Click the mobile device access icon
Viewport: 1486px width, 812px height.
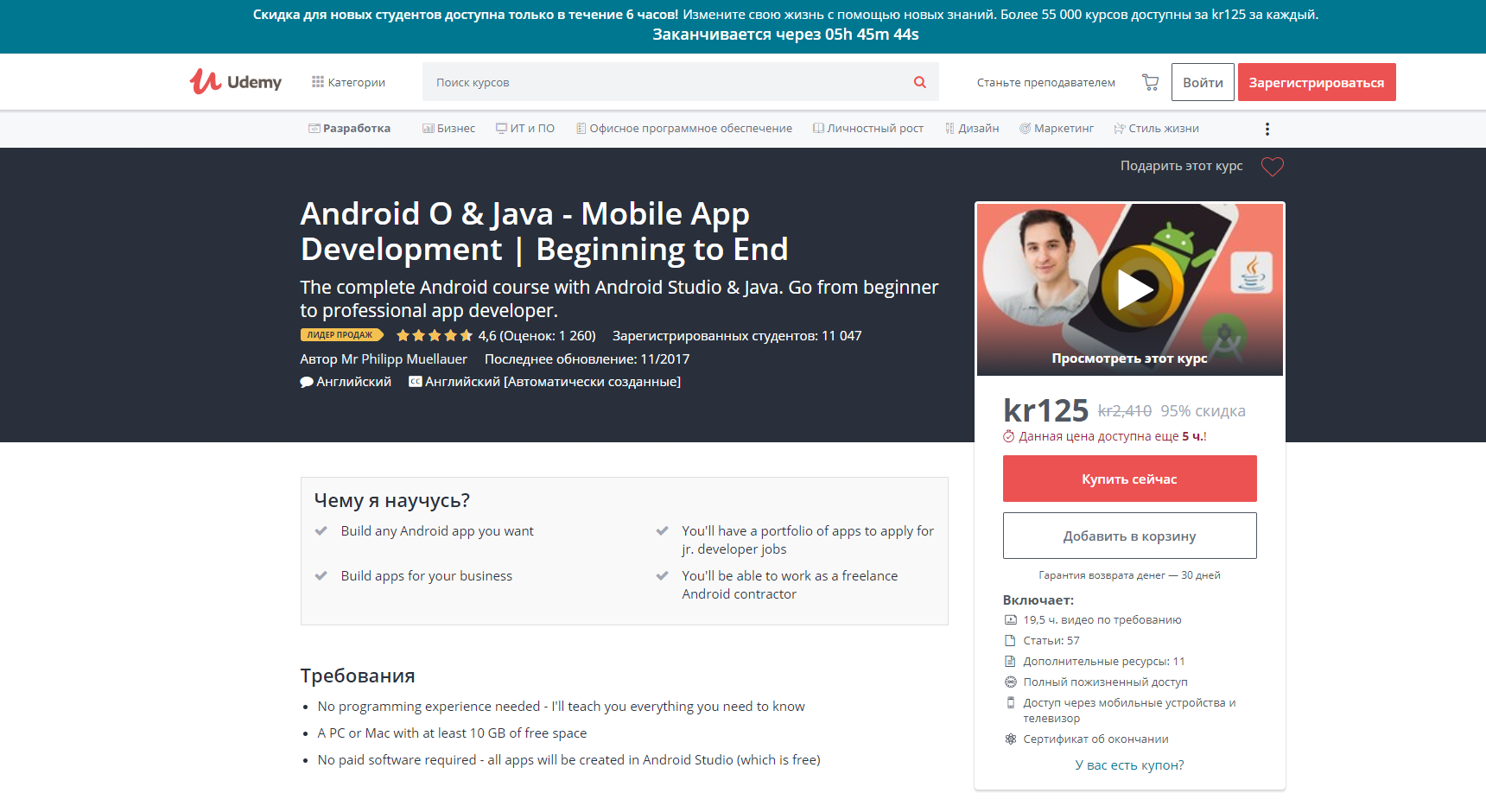1011,703
